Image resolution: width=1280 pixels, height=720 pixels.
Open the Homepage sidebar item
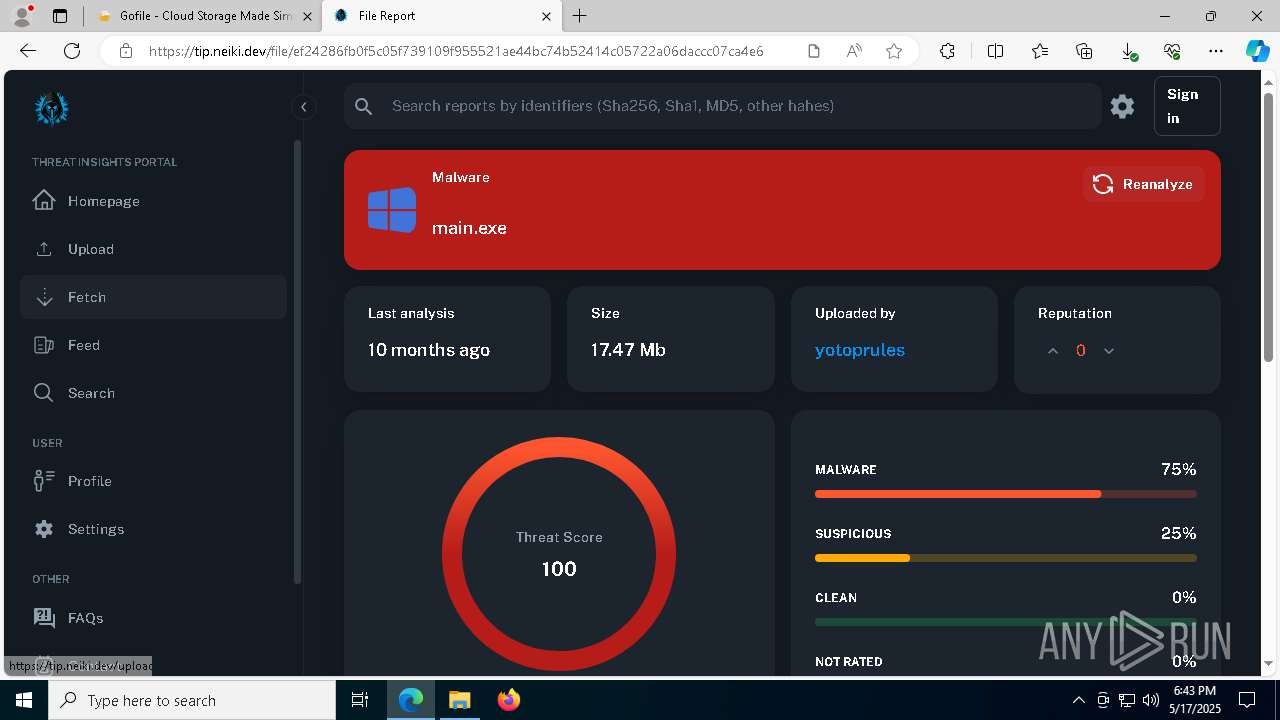[153, 201]
